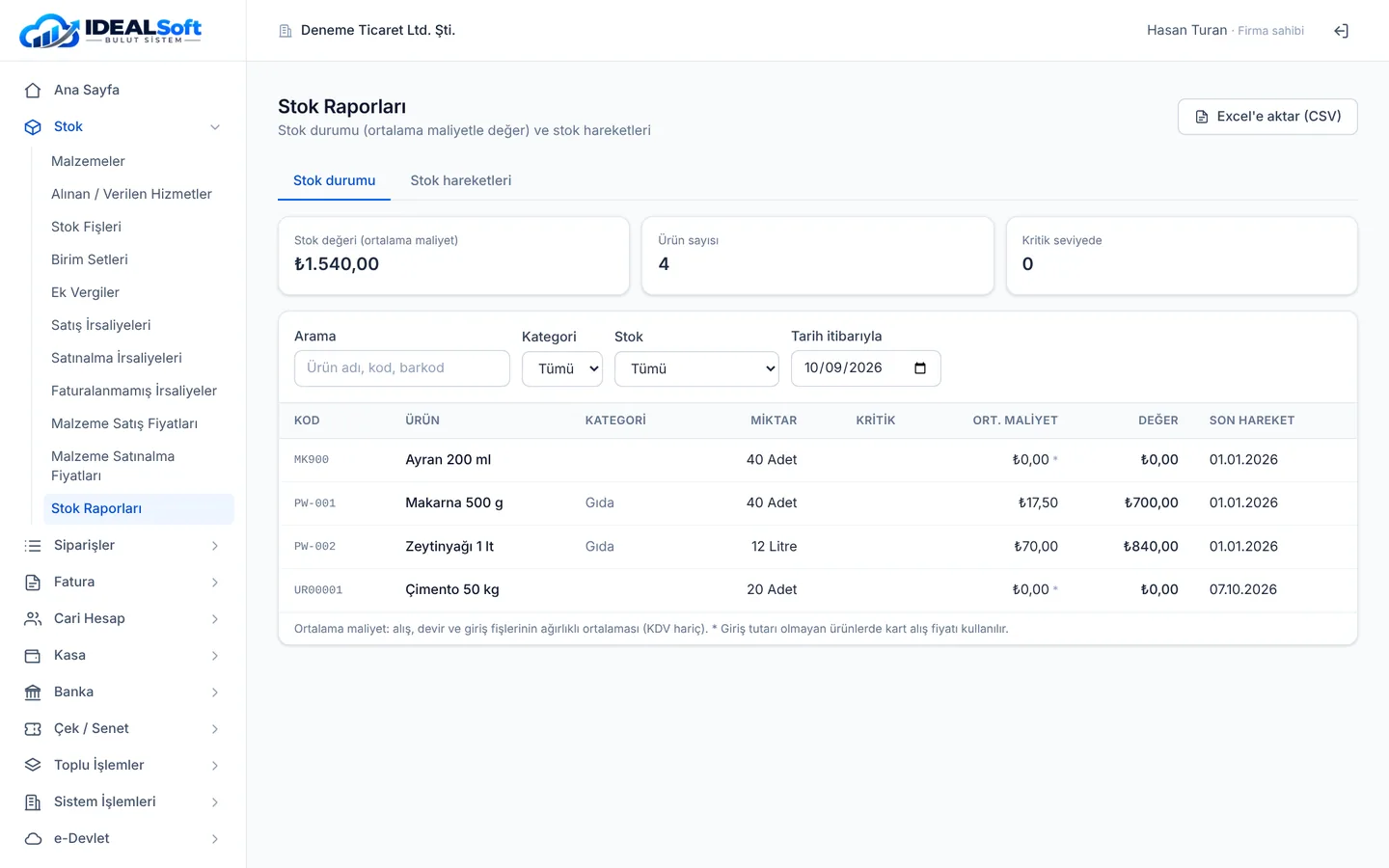1389x868 pixels.
Task: Open Ana Sayfa via the home icon
Action: 33,90
